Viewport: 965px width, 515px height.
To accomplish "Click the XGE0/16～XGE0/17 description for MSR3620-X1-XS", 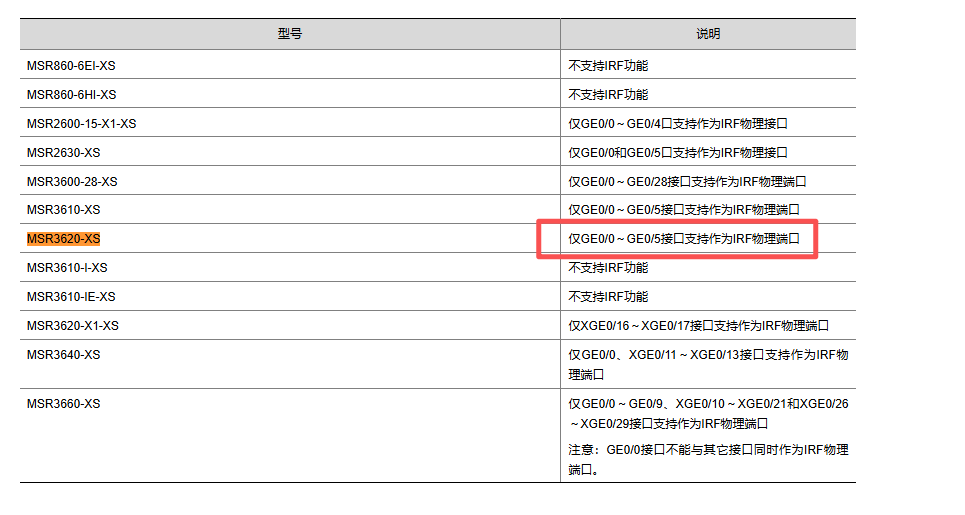I will click(x=699, y=325).
